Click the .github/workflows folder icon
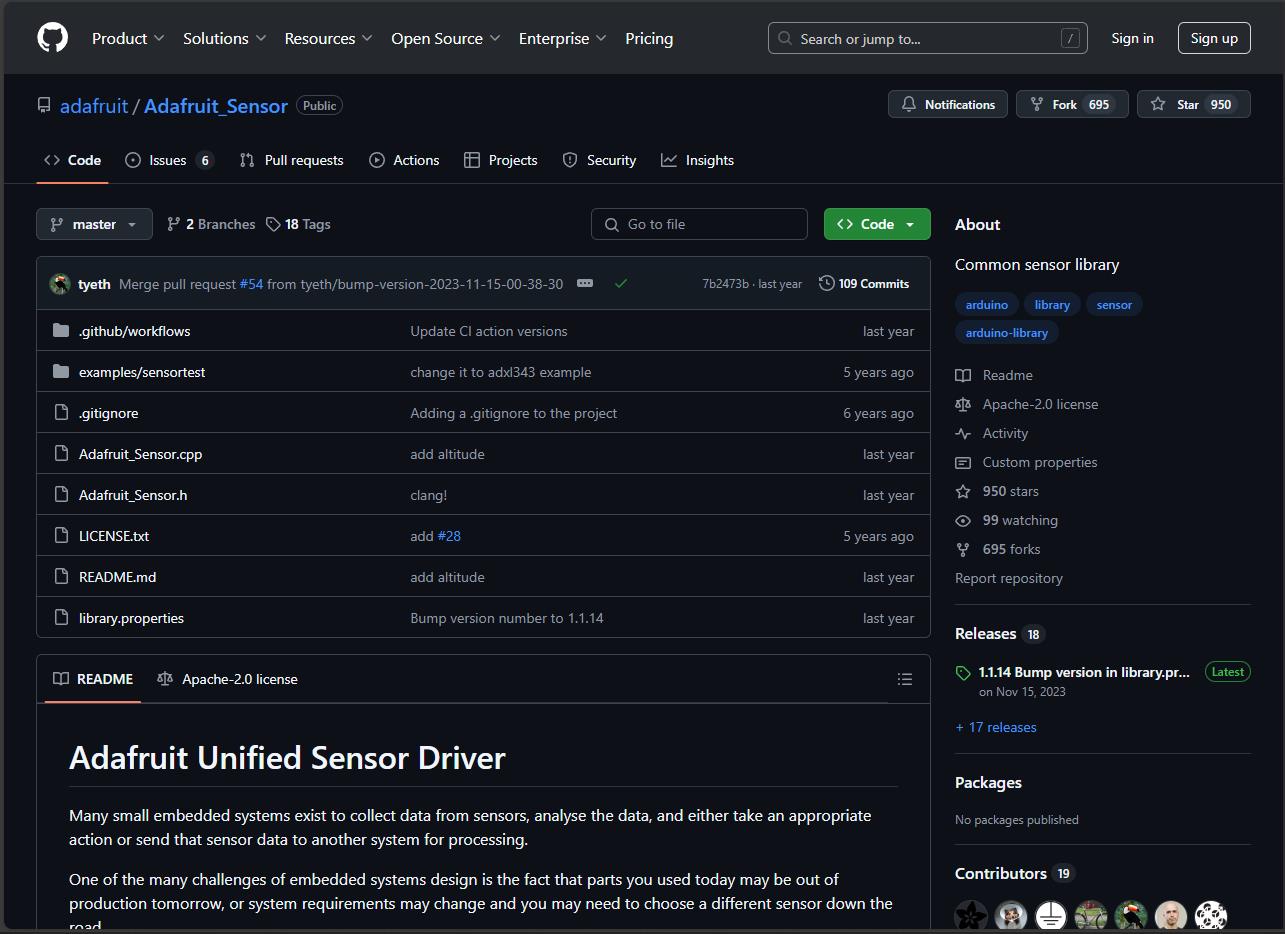 tap(61, 330)
